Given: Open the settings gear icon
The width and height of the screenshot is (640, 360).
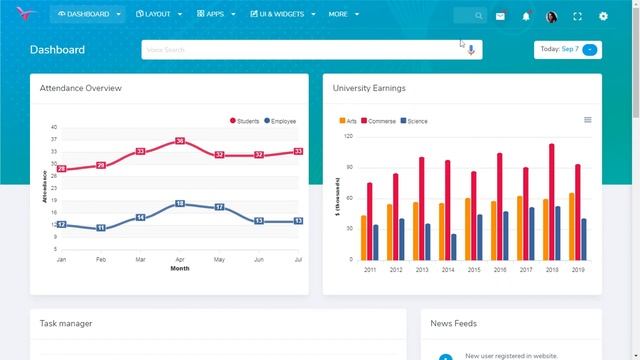Looking at the screenshot, I should (603, 16).
